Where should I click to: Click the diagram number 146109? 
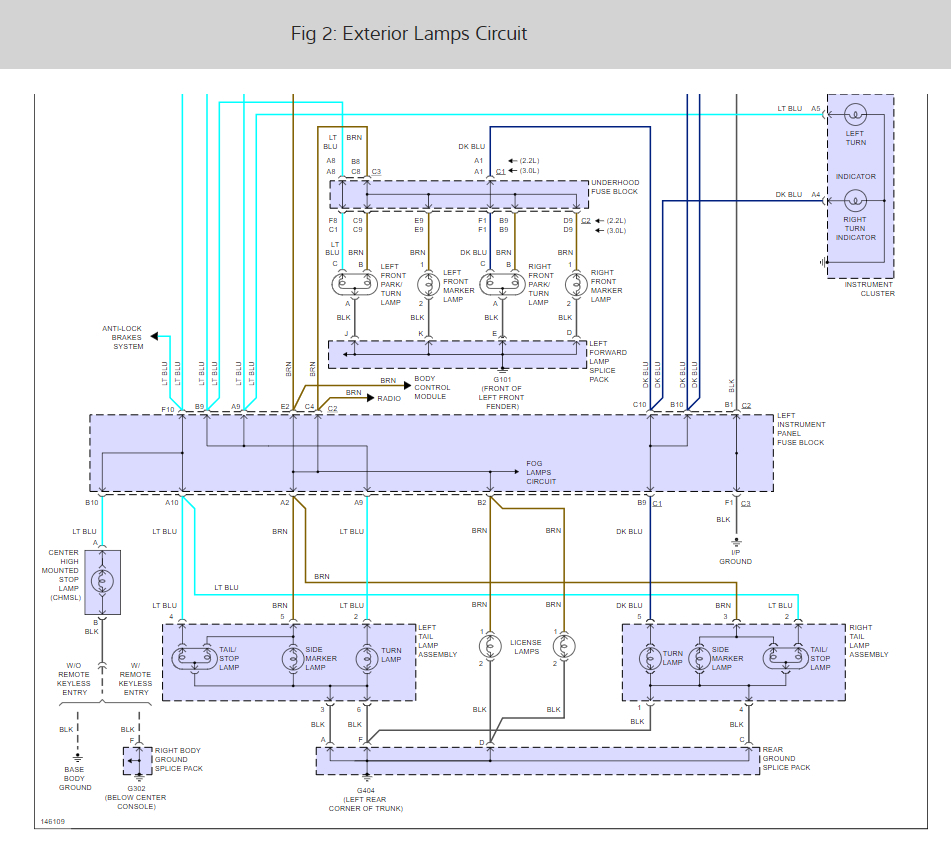point(52,822)
